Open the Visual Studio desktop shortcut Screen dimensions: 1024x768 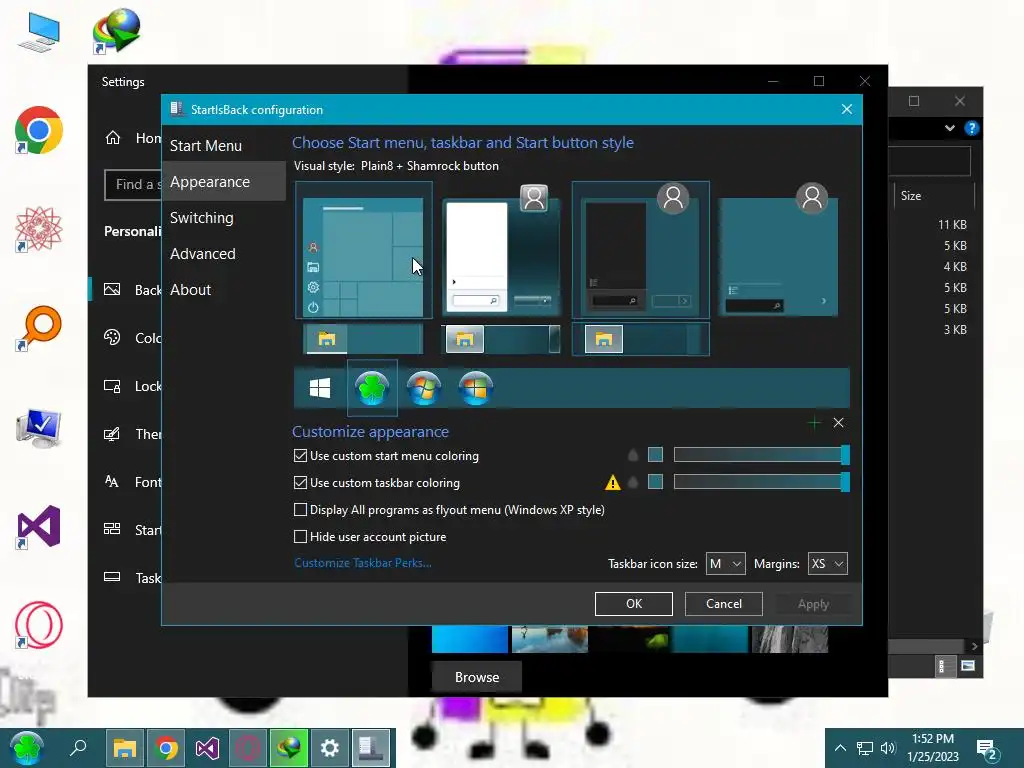click(x=39, y=526)
